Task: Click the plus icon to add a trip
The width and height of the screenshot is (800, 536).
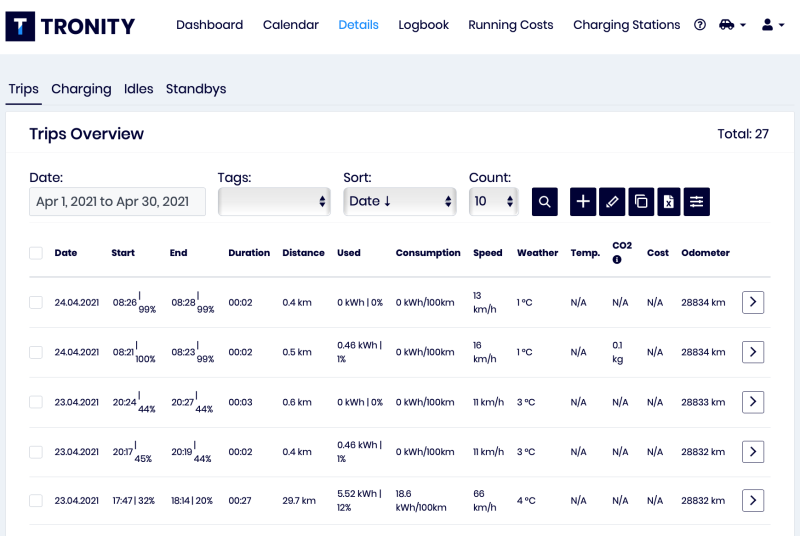Action: pos(583,201)
